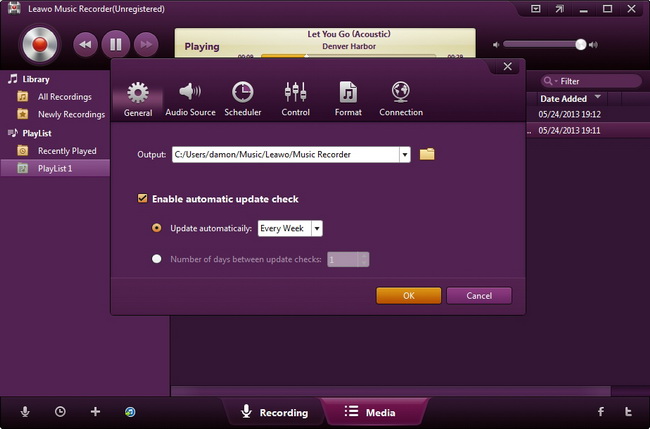Click the Filter search box
Image resolution: width=650 pixels, height=429 pixels.
pyautogui.click(x=591, y=81)
